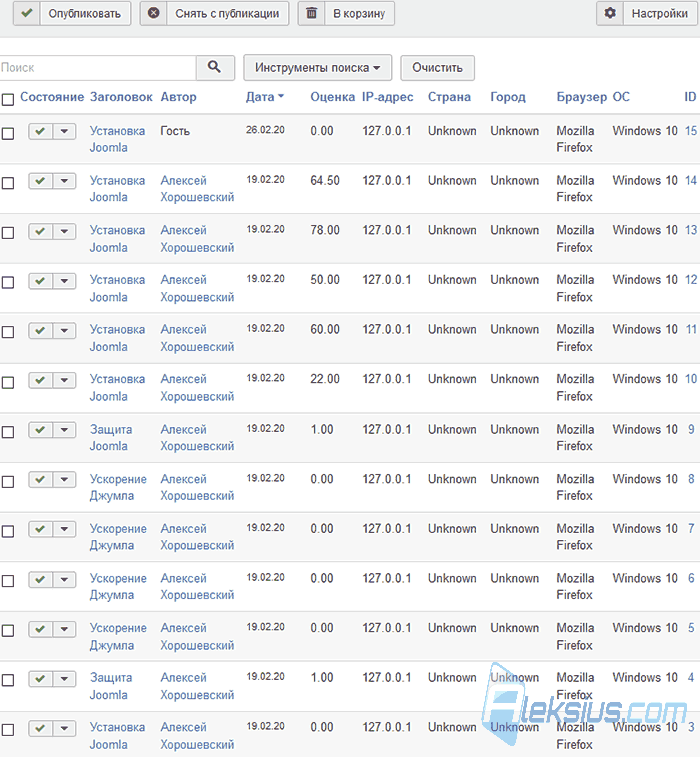The width and height of the screenshot is (700, 757).
Task: Toggle publish state of row ID 8
Action: (41, 479)
